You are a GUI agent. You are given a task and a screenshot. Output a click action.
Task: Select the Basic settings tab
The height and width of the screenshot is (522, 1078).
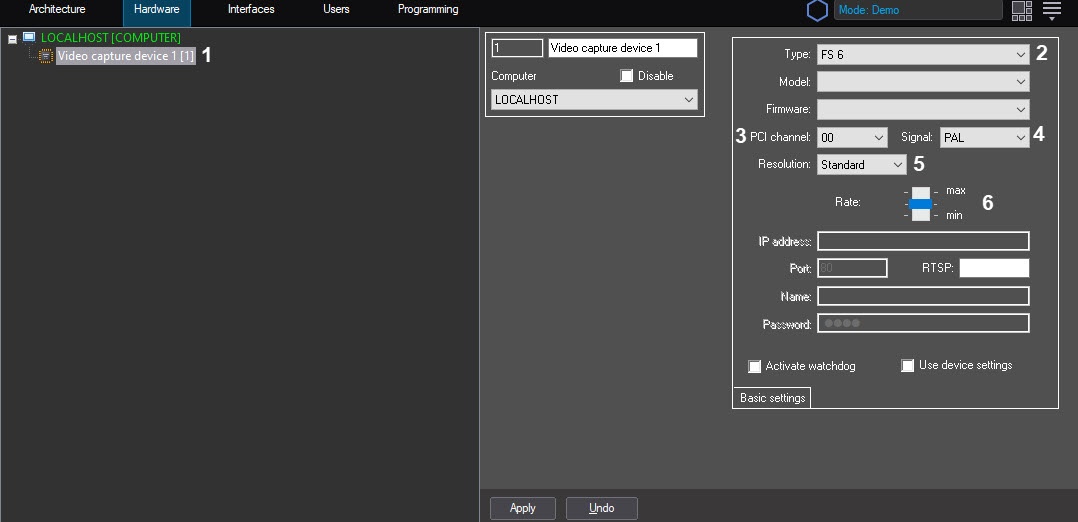click(x=772, y=398)
